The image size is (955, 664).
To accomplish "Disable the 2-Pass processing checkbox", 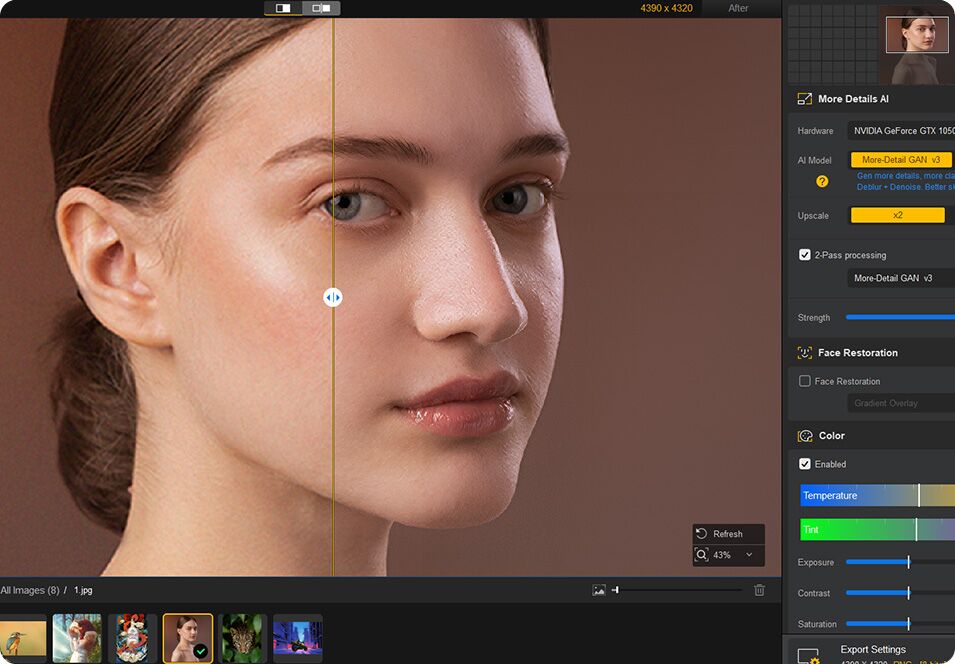I will pyautogui.click(x=805, y=255).
